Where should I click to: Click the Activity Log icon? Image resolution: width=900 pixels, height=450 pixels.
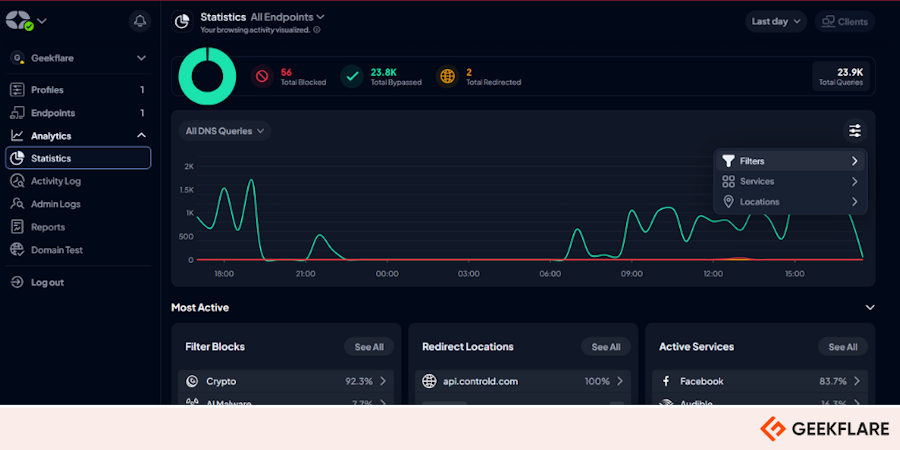(17, 181)
